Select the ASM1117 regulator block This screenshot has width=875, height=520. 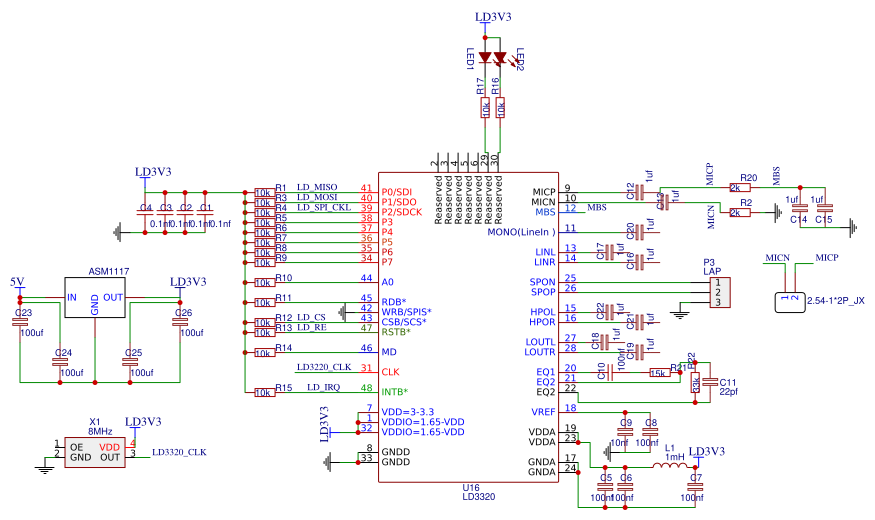coord(95,297)
